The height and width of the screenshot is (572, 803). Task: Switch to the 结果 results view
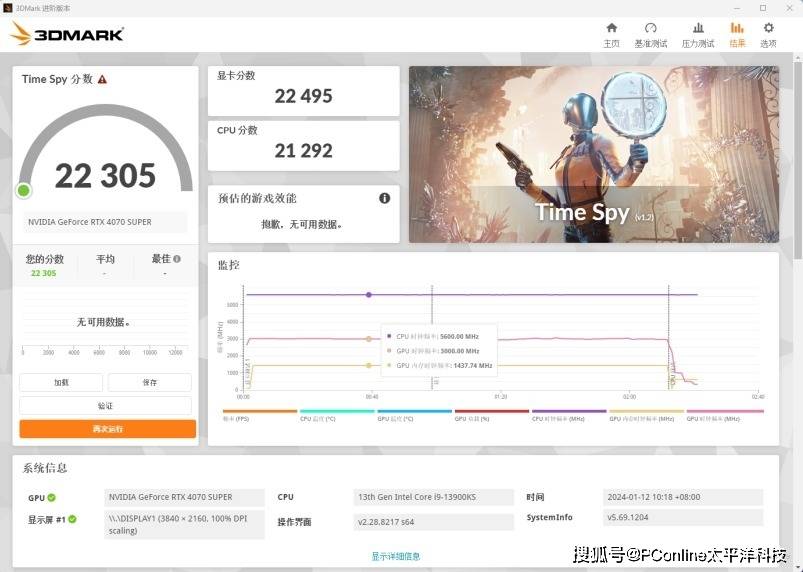(737, 35)
